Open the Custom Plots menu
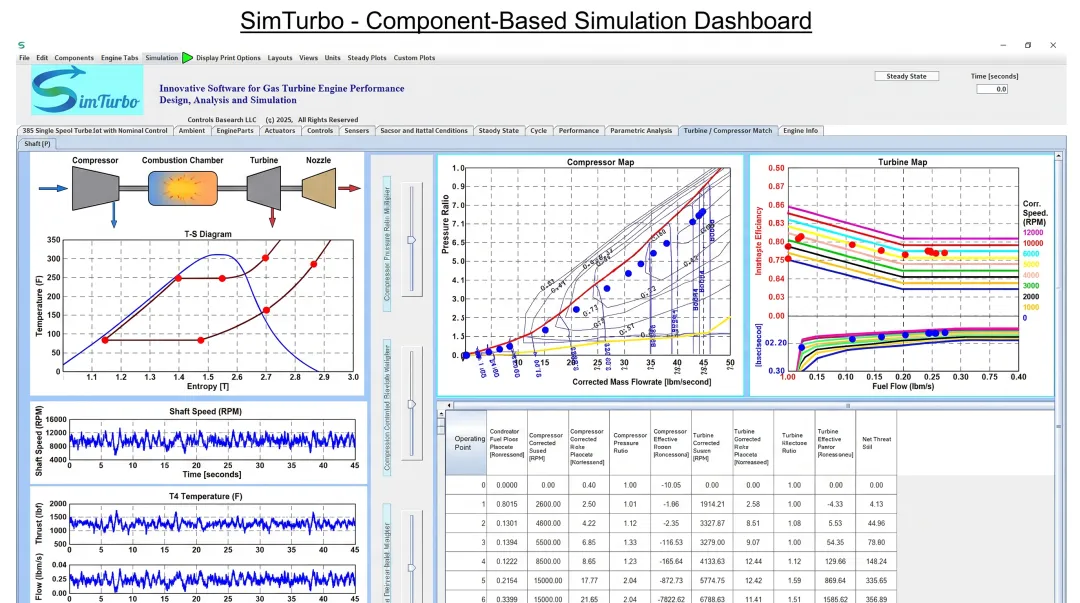Screen dimensions: 1080x603 (x=414, y=58)
